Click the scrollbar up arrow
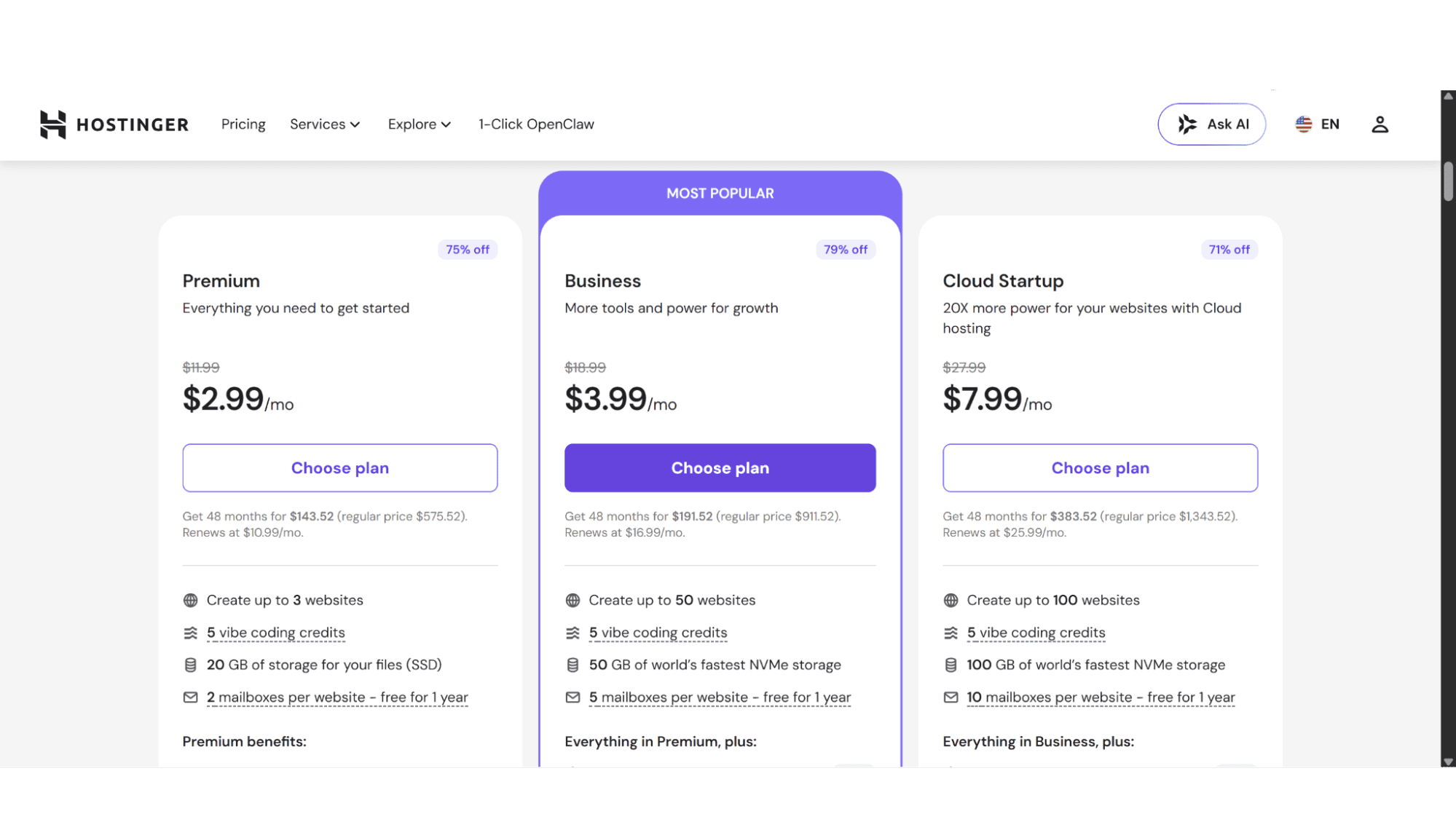Viewport: 1456px width, 819px height. click(x=1448, y=95)
